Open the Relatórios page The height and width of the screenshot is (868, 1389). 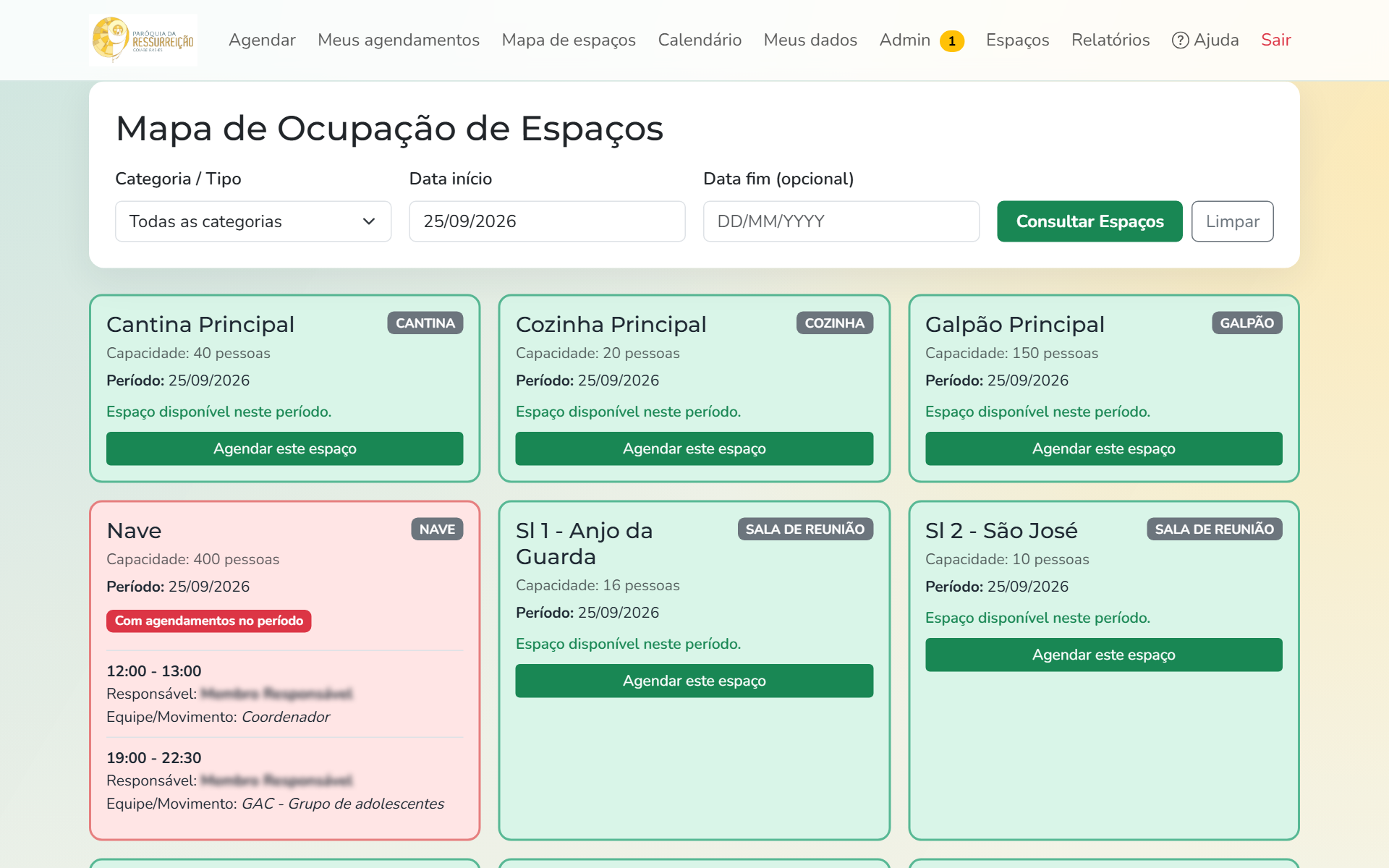pyautogui.click(x=1110, y=40)
